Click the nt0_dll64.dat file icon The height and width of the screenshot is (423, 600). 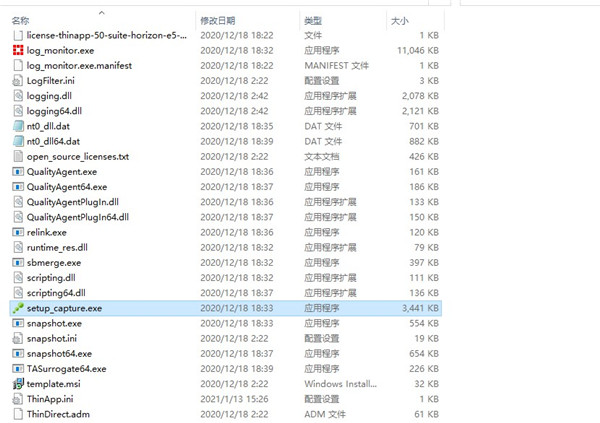18,141
